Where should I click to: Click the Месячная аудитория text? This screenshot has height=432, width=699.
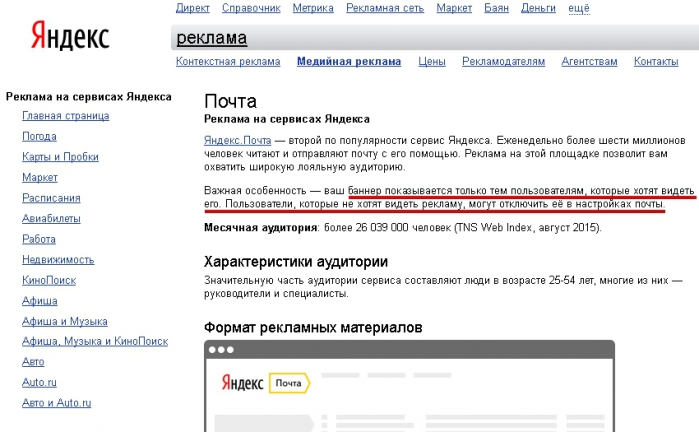click(261, 228)
